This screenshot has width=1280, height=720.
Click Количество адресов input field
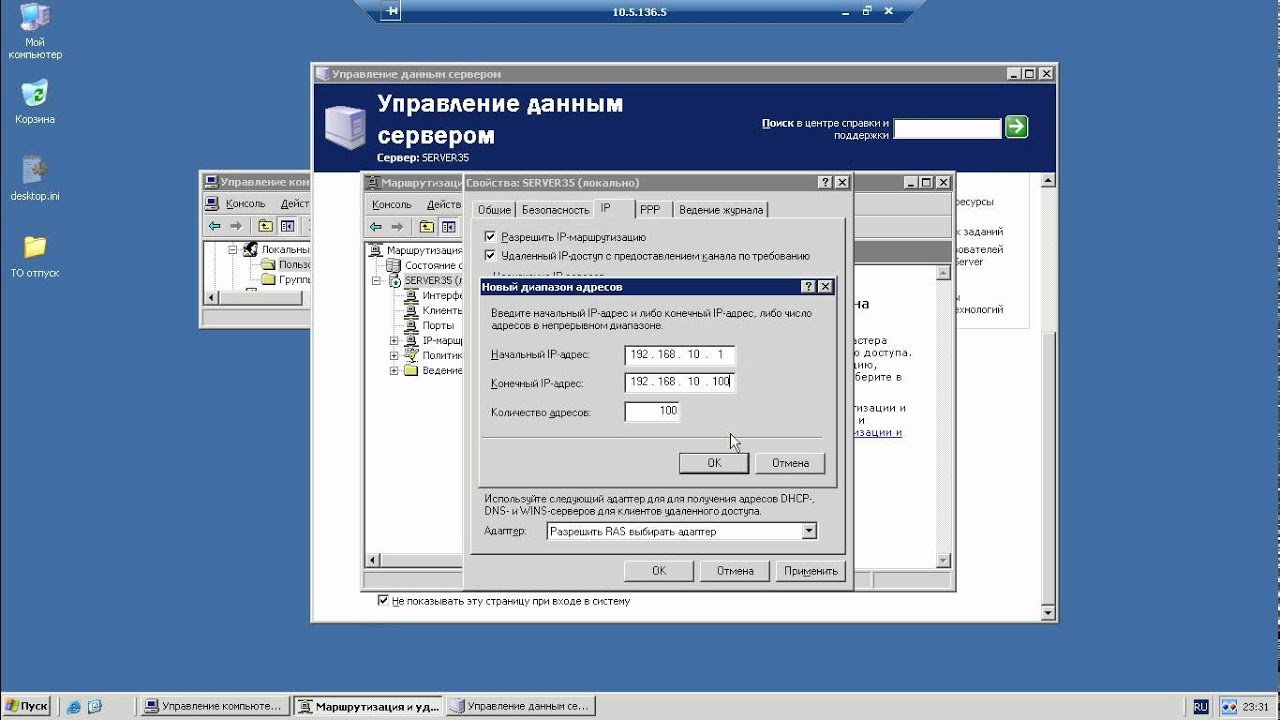(652, 411)
